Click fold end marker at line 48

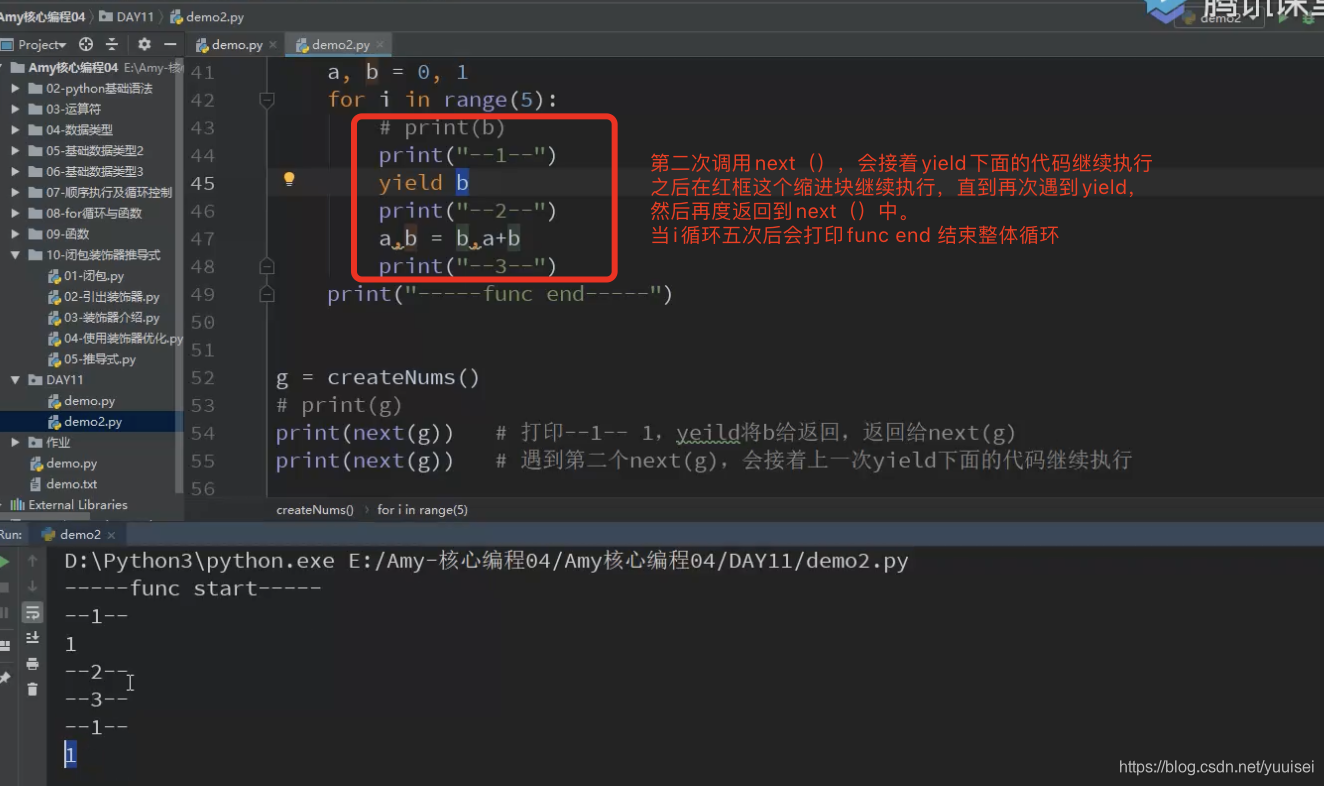267,267
